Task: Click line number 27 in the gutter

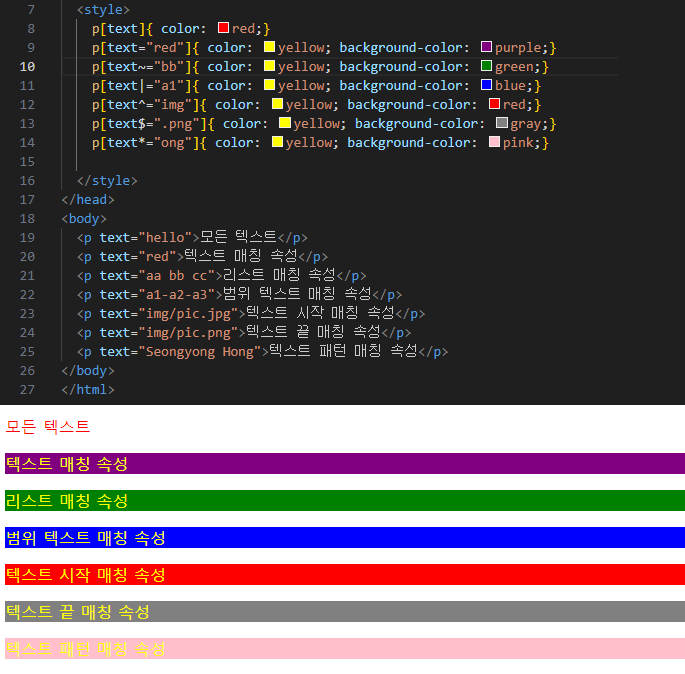Action: (27, 390)
